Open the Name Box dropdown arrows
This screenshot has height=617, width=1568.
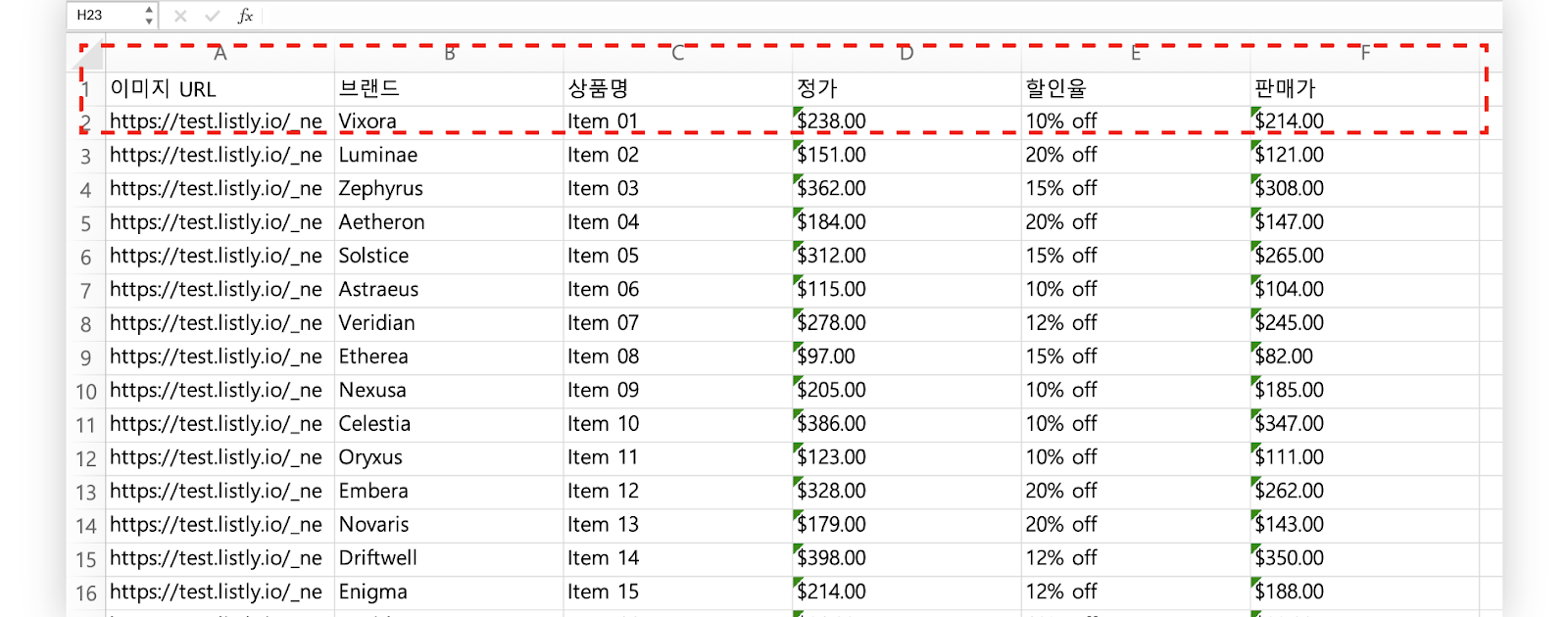(148, 16)
